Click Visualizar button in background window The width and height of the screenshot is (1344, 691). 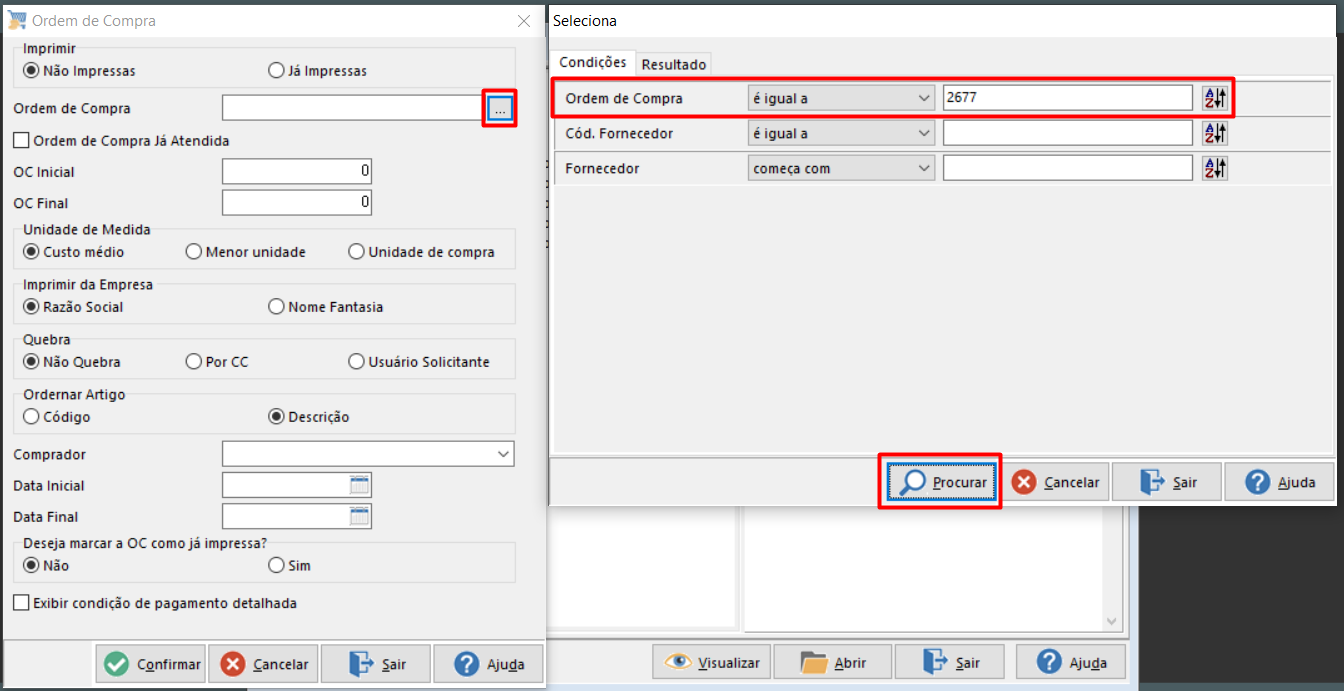pos(711,662)
